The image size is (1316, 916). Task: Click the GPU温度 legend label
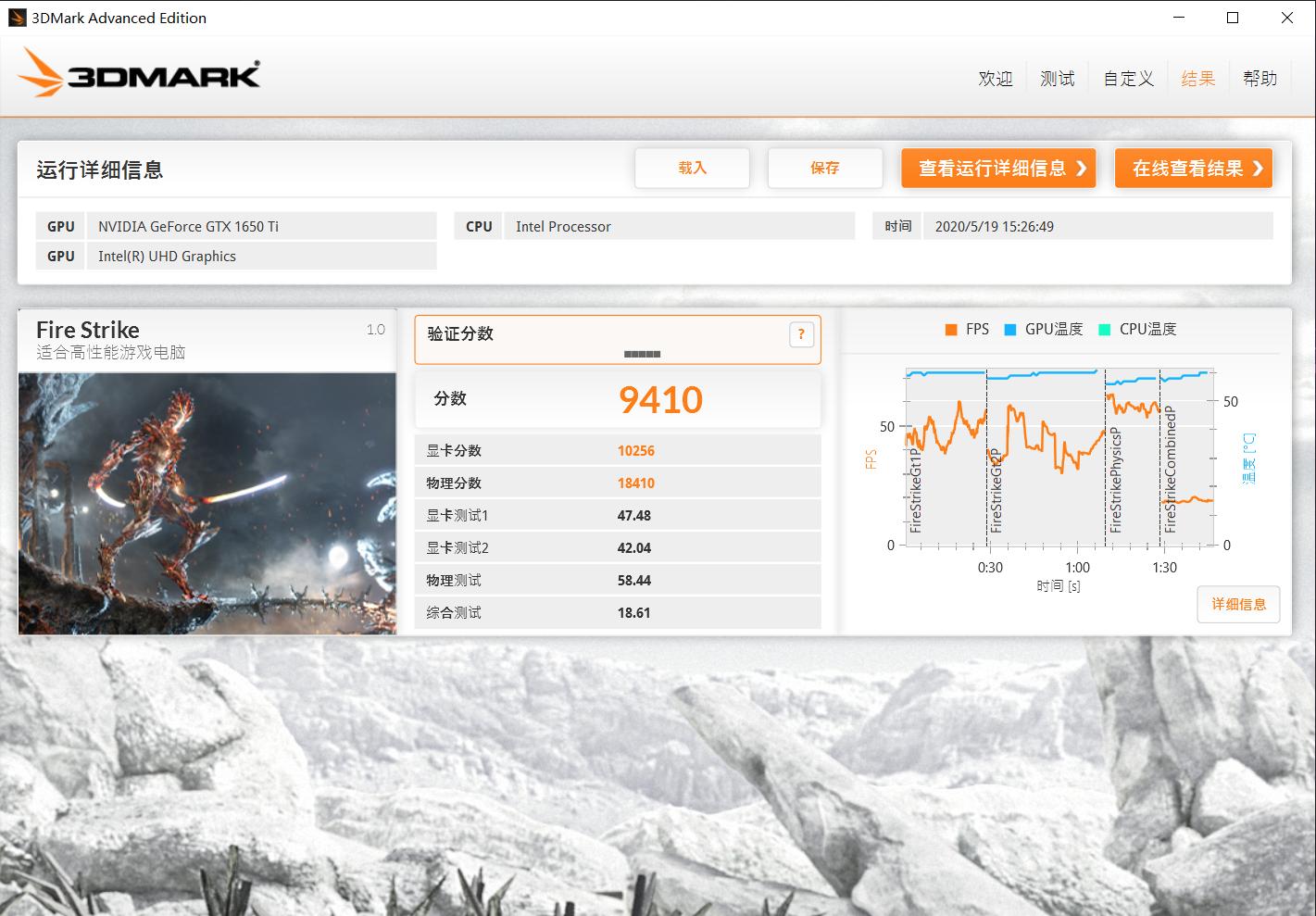pyautogui.click(x=1054, y=330)
